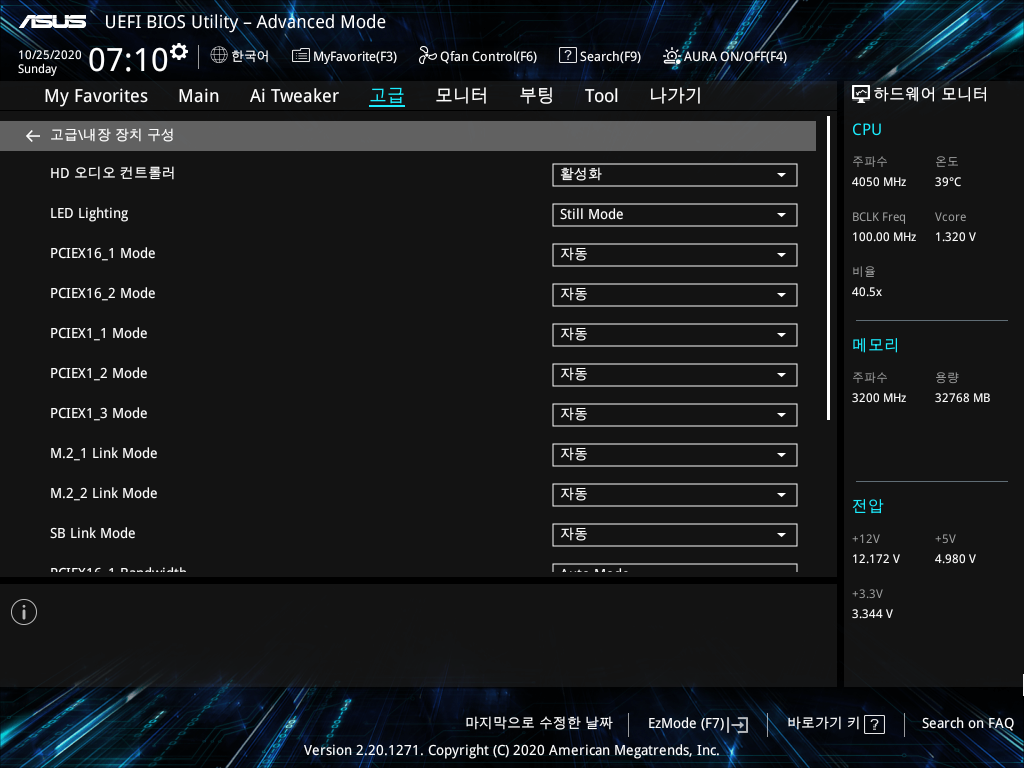Click the CPU heading in hardware monitor

coord(867,129)
